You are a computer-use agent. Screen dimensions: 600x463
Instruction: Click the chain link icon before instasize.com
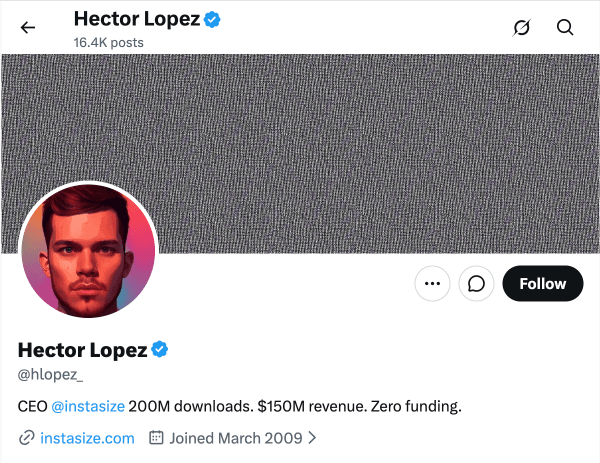pyautogui.click(x=27, y=438)
